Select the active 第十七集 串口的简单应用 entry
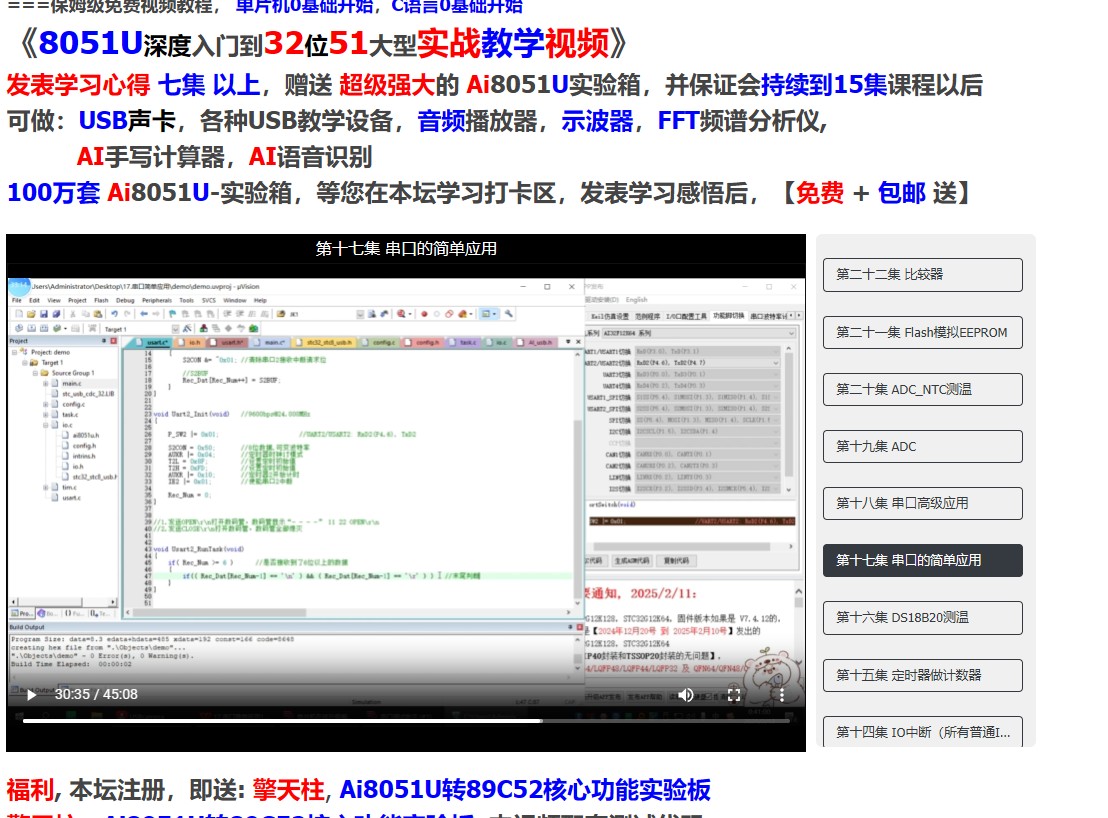Viewport: 1108px width, 818px height. coord(922,560)
